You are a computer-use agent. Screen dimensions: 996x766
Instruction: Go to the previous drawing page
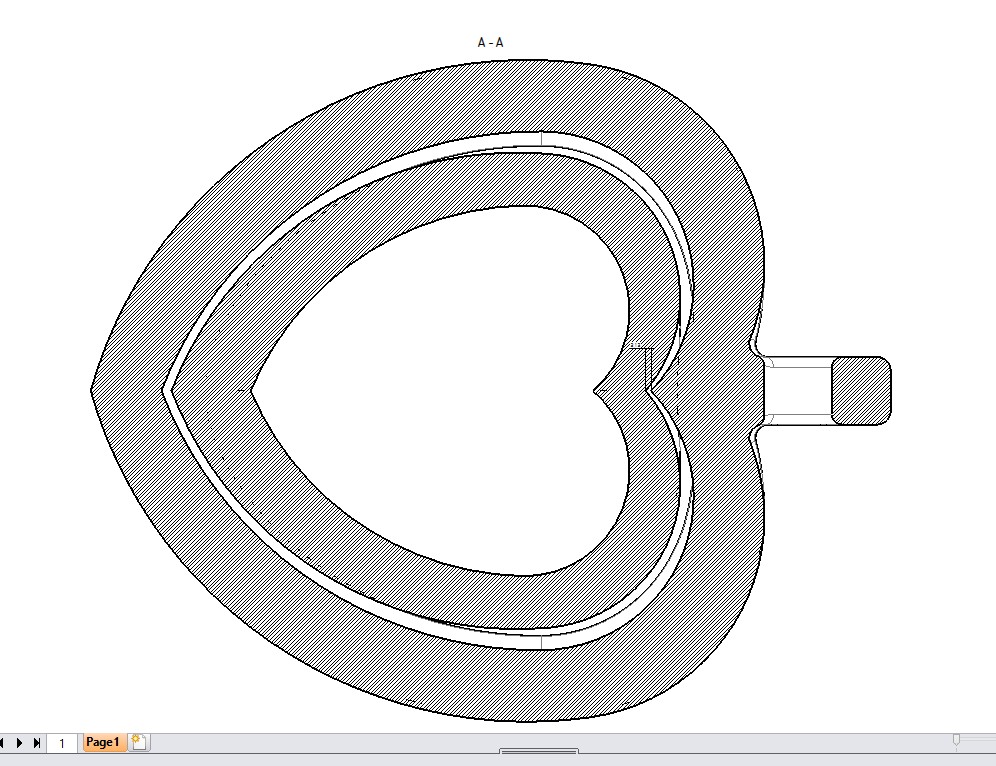point(3,742)
